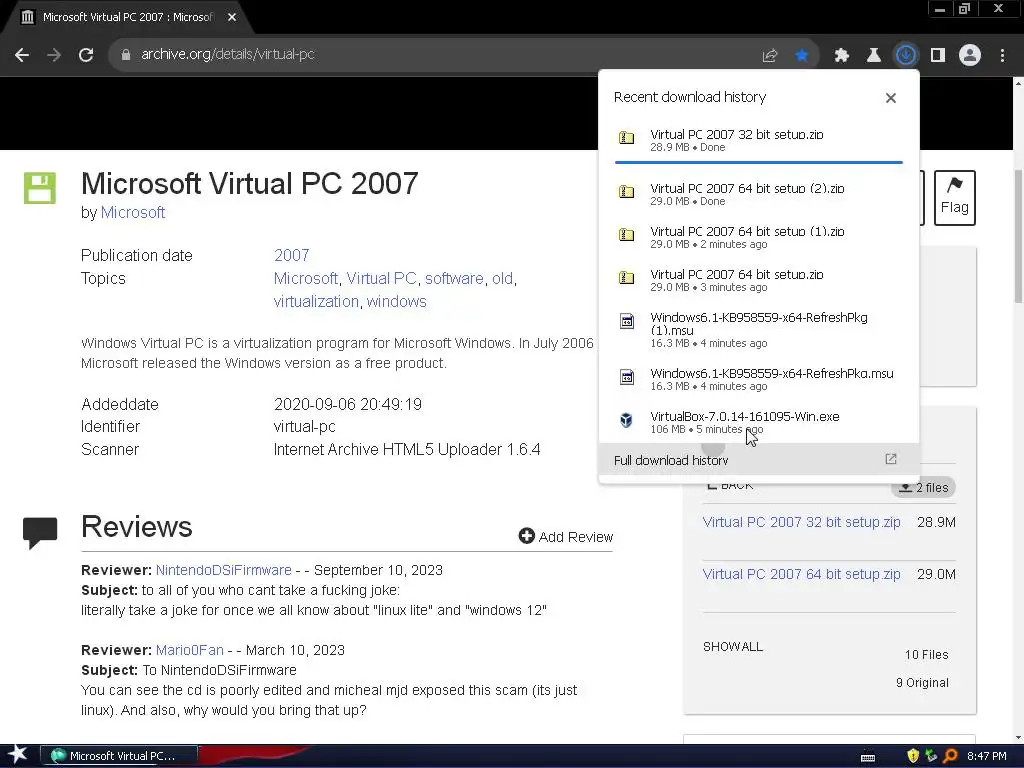Click SHOW ALL files

tap(733, 647)
